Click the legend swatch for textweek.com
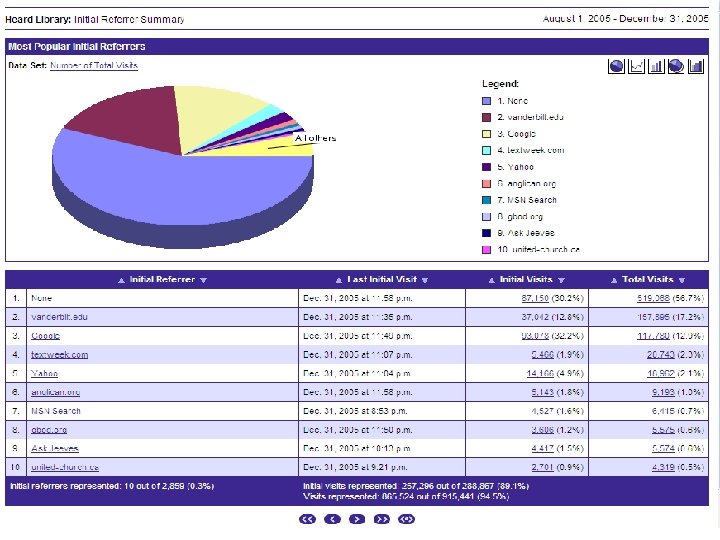Image resolution: width=720 pixels, height=540 pixels. (486, 151)
